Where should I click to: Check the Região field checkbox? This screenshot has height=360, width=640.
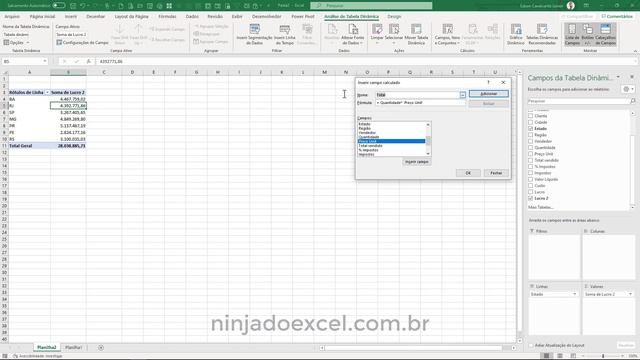tap(531, 135)
